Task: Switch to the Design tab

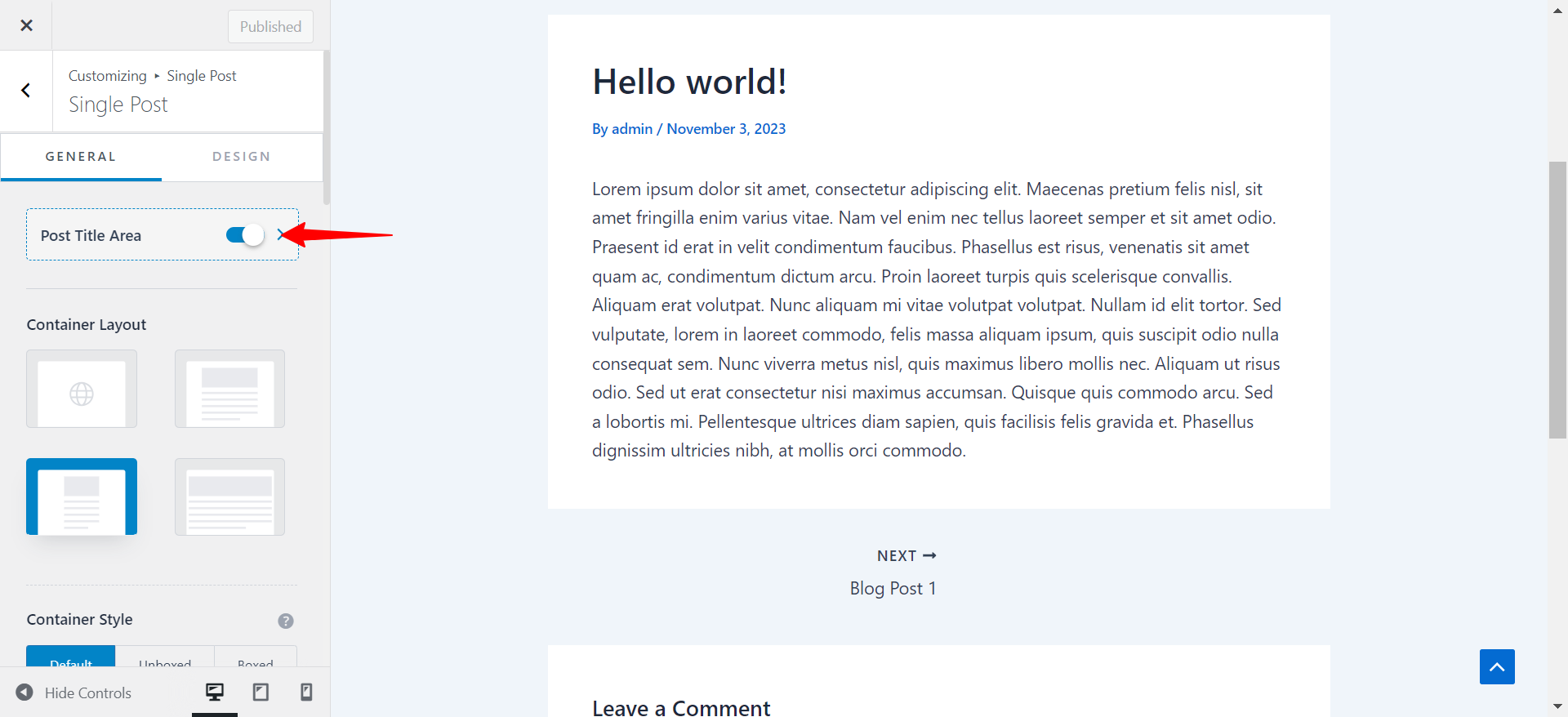Action: coord(242,157)
